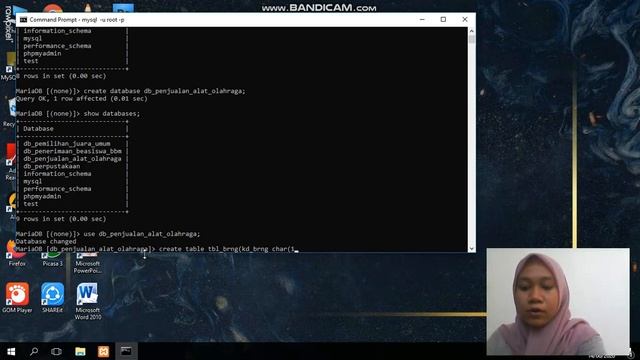The height and width of the screenshot is (360, 640).
Task: Click Command Prompt title bar system icon
Action: (x=24, y=20)
